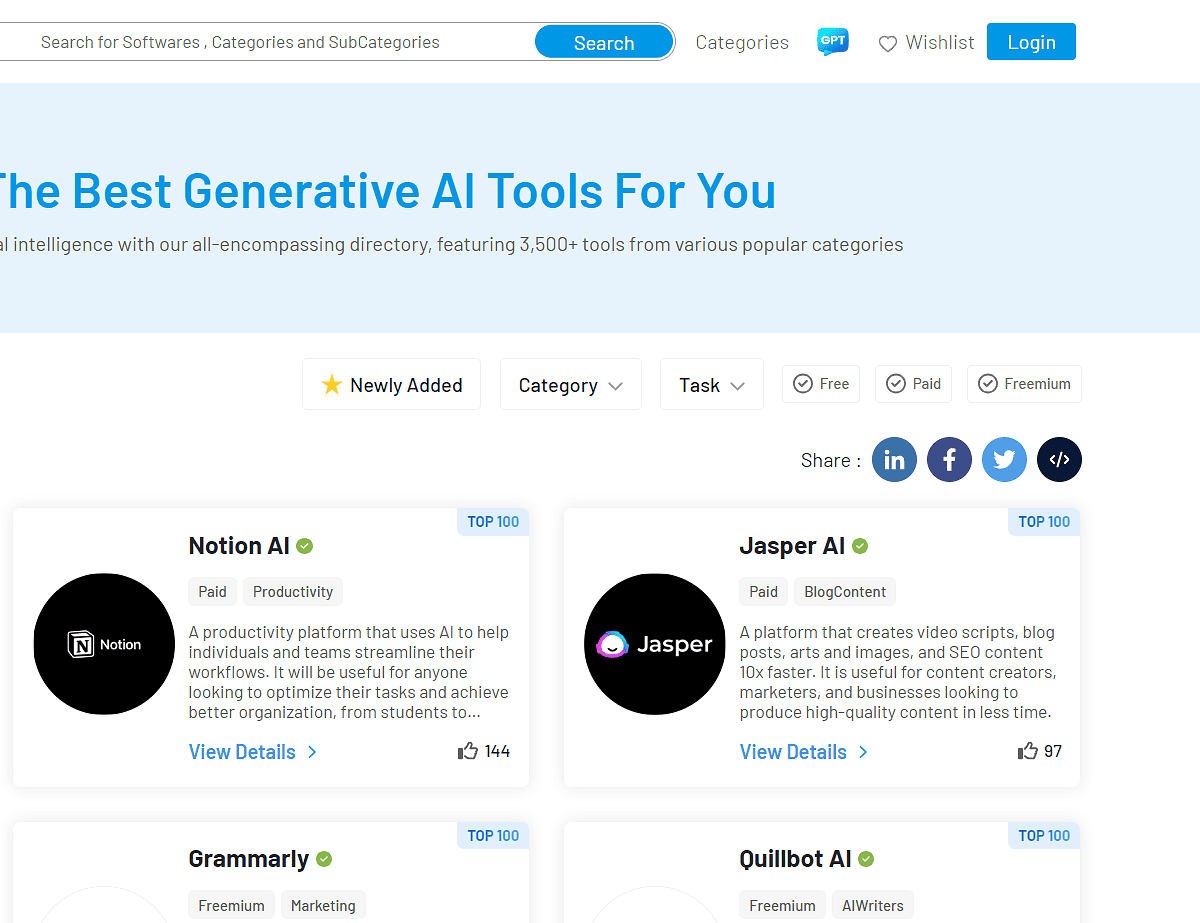The width and height of the screenshot is (1200, 923).
Task: Expand the Task filter dropdown
Action: pyautogui.click(x=711, y=384)
